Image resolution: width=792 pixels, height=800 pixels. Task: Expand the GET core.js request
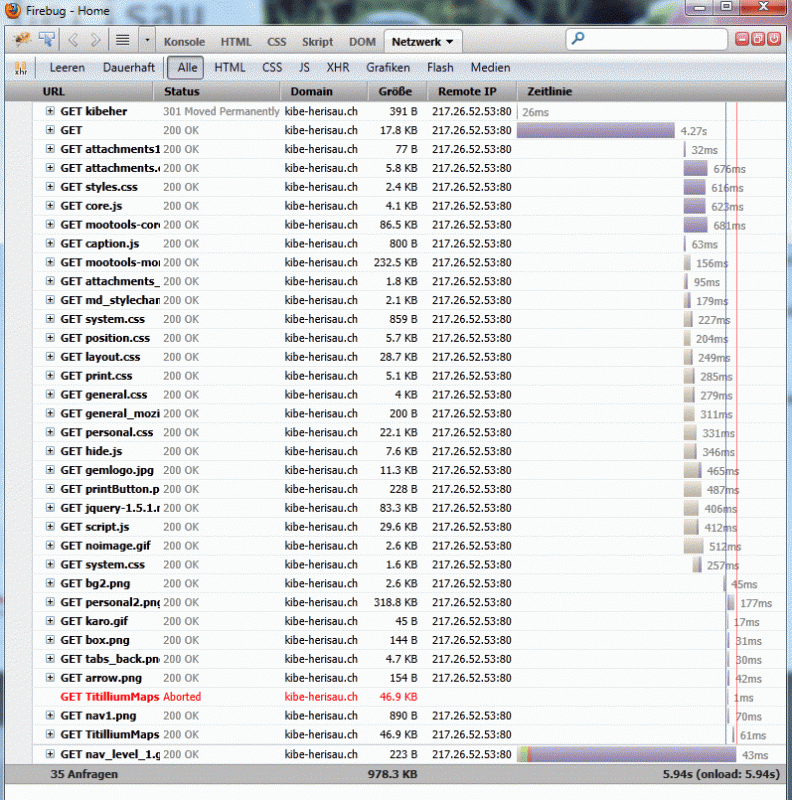click(x=50, y=205)
